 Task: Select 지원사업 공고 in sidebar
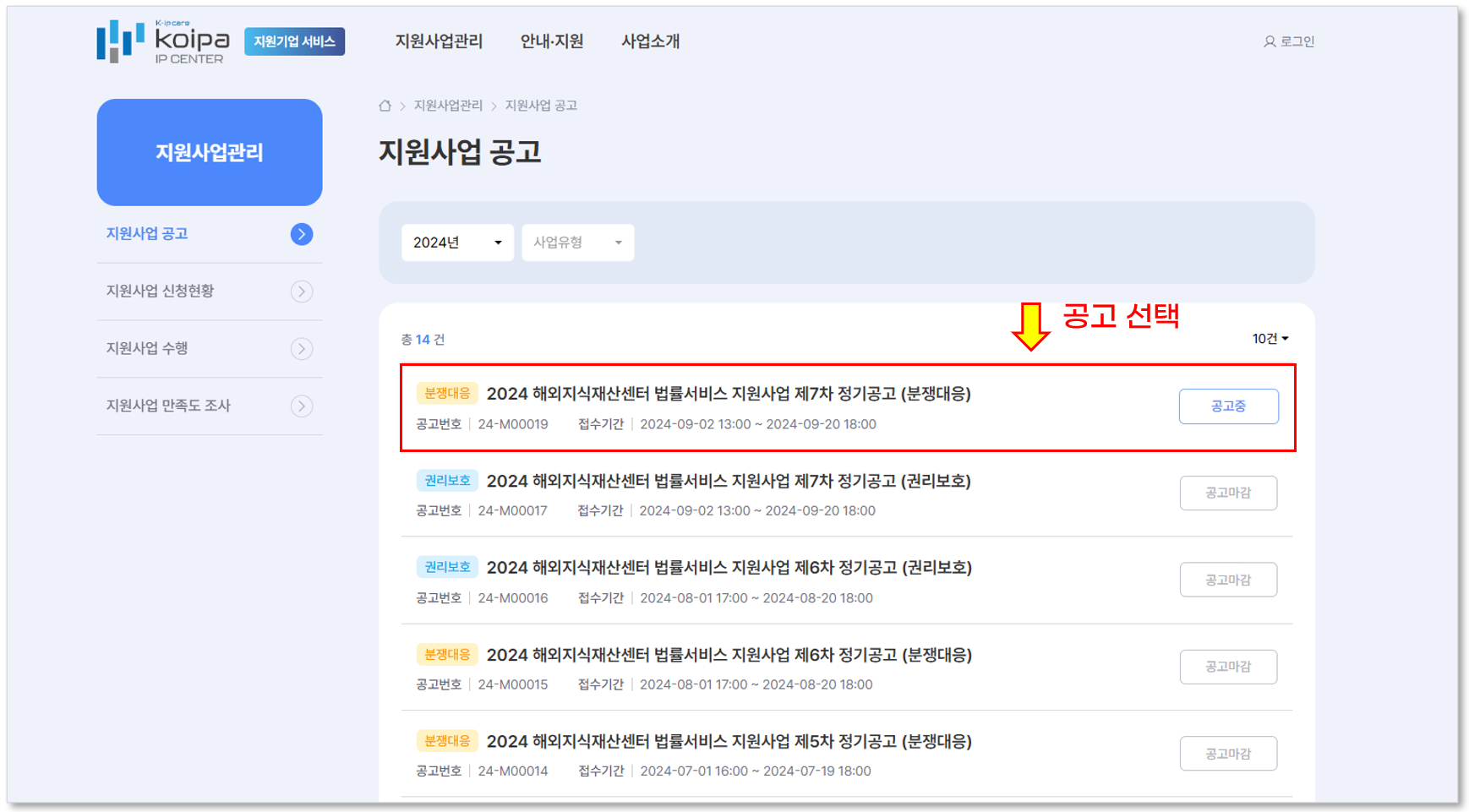click(x=147, y=234)
